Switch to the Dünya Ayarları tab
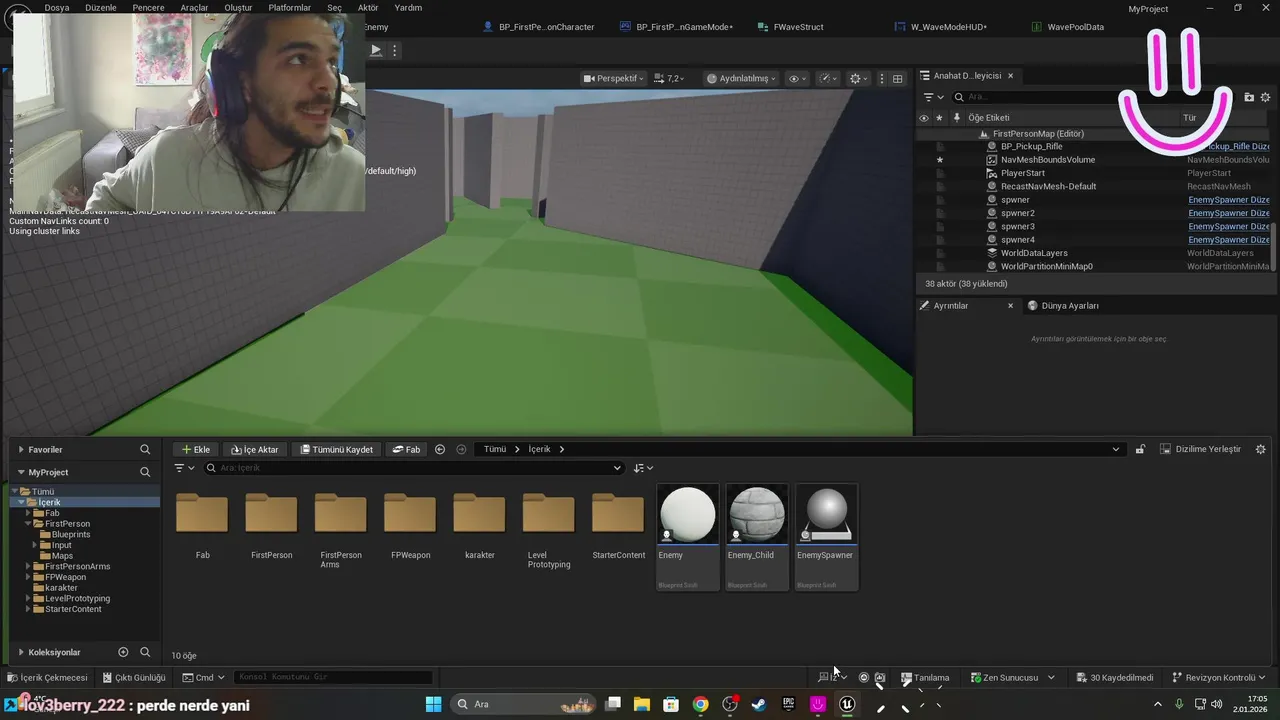1280x720 pixels. 1063,306
